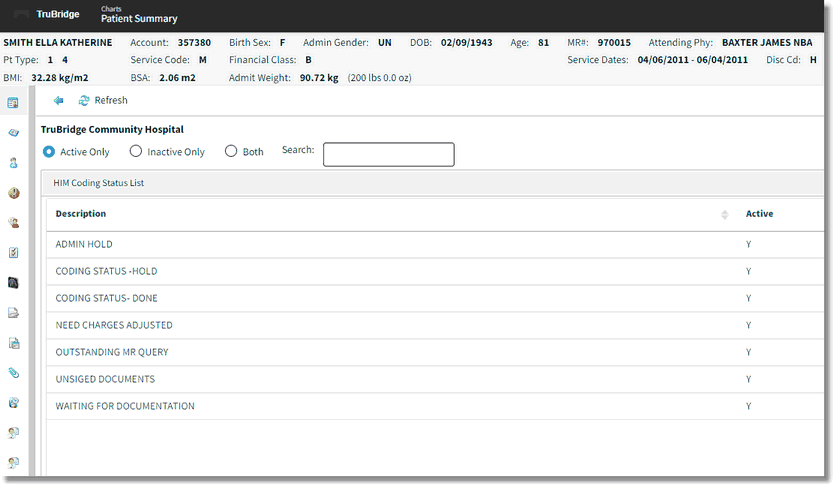The height and width of the screenshot is (486, 834).
Task: Open the dark x-ray imaging sidebar icon
Action: [x=13, y=282]
